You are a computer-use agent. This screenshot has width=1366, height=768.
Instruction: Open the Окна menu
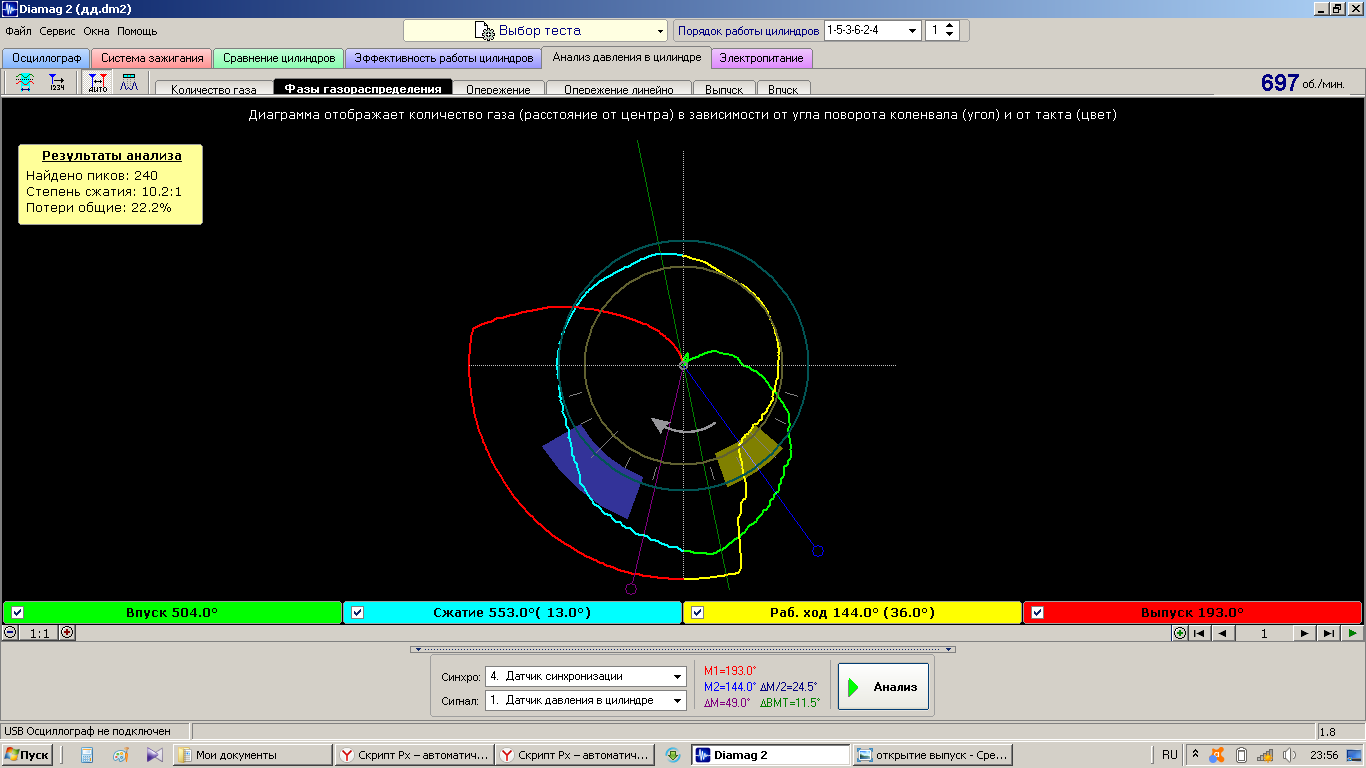(96, 31)
